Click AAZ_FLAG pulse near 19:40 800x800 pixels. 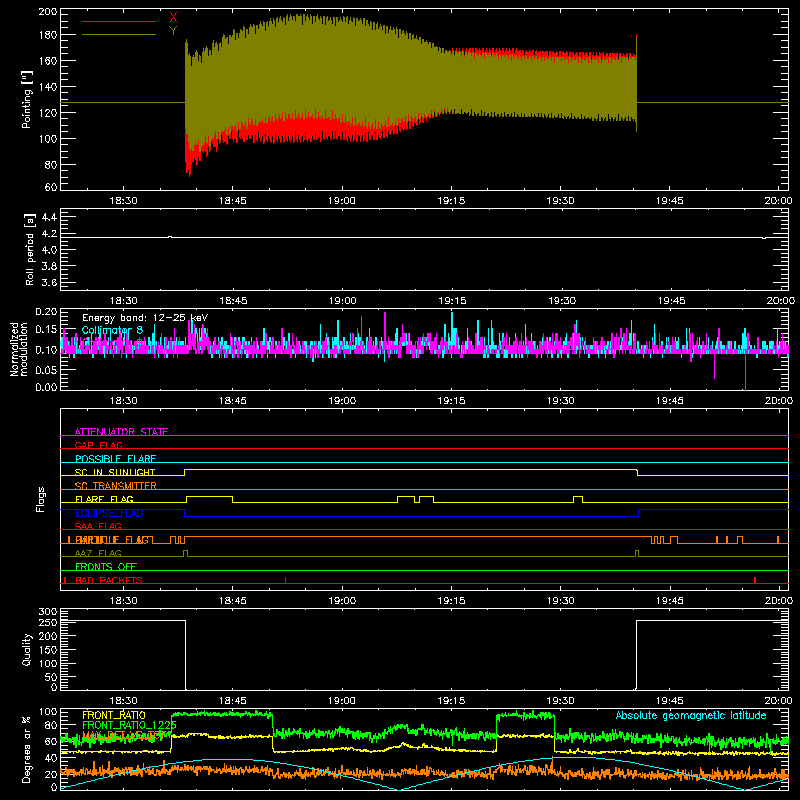pos(637,554)
